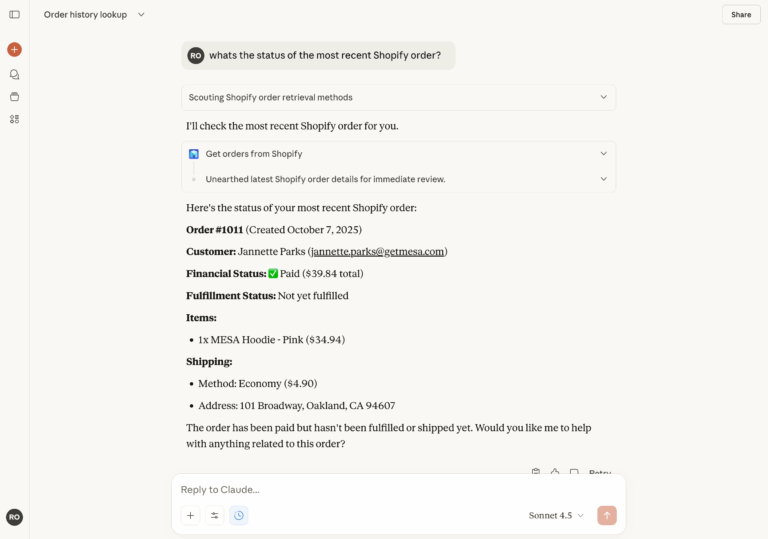Open the Chats icon in sidebar
768x539 pixels.
tap(14, 74)
